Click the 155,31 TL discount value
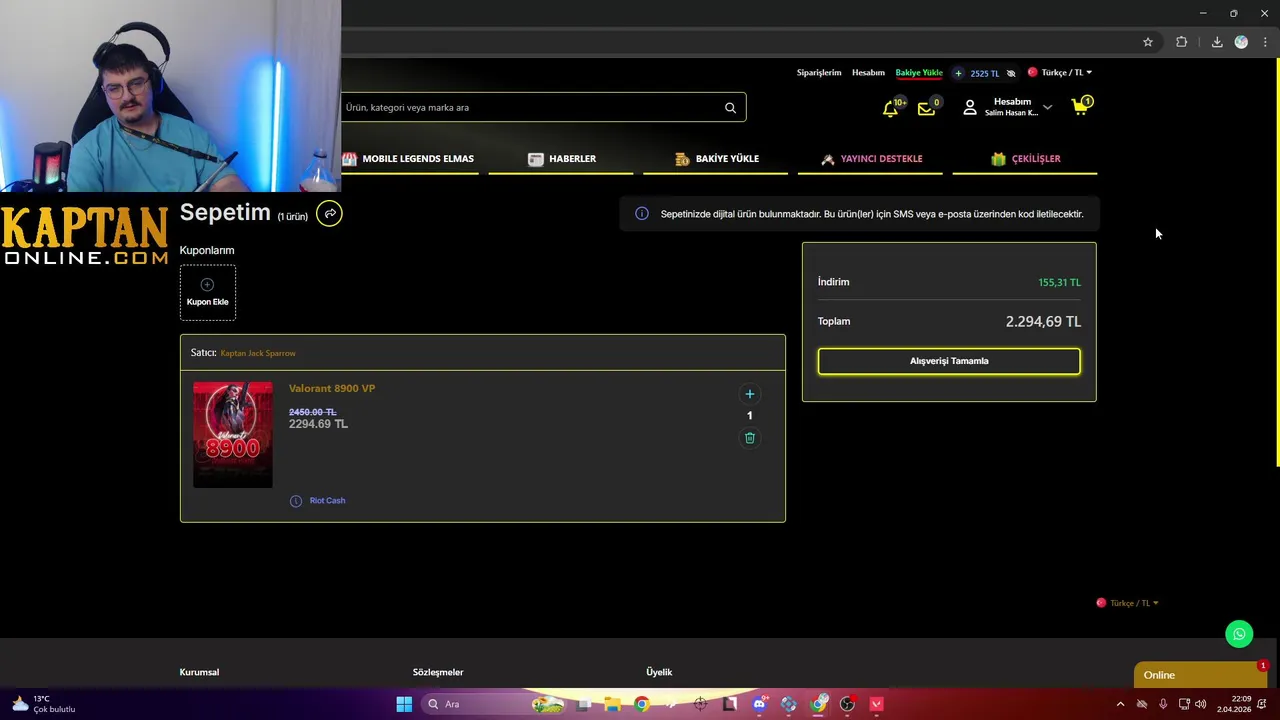The width and height of the screenshot is (1280, 720). (x=1059, y=283)
